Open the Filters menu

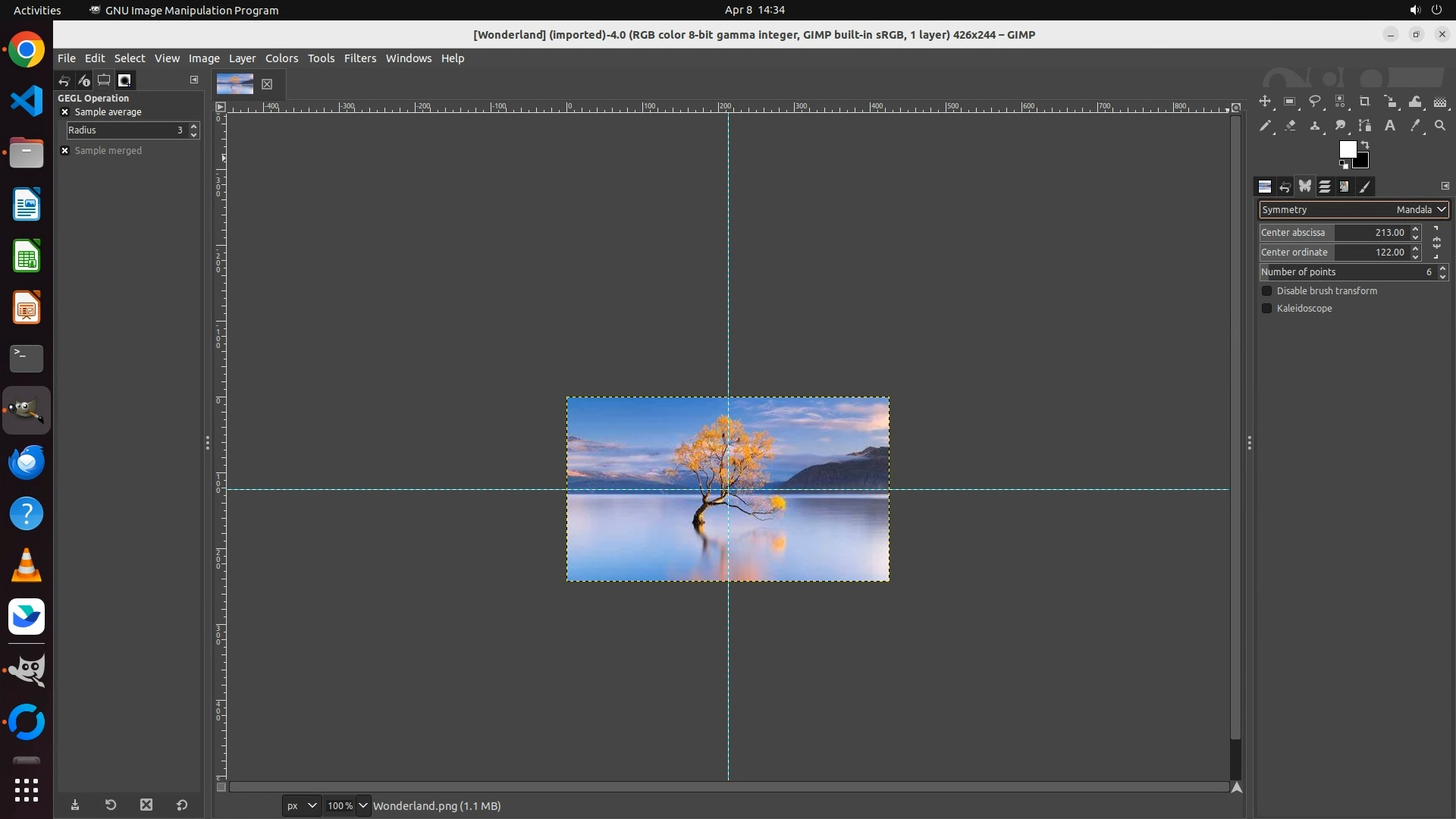[x=359, y=58]
